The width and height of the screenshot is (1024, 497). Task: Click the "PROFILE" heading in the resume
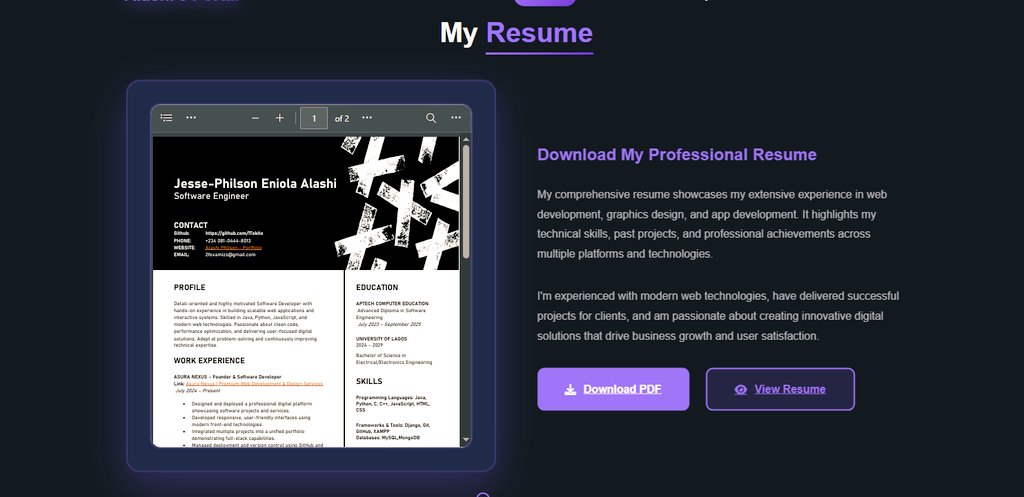[x=189, y=287]
